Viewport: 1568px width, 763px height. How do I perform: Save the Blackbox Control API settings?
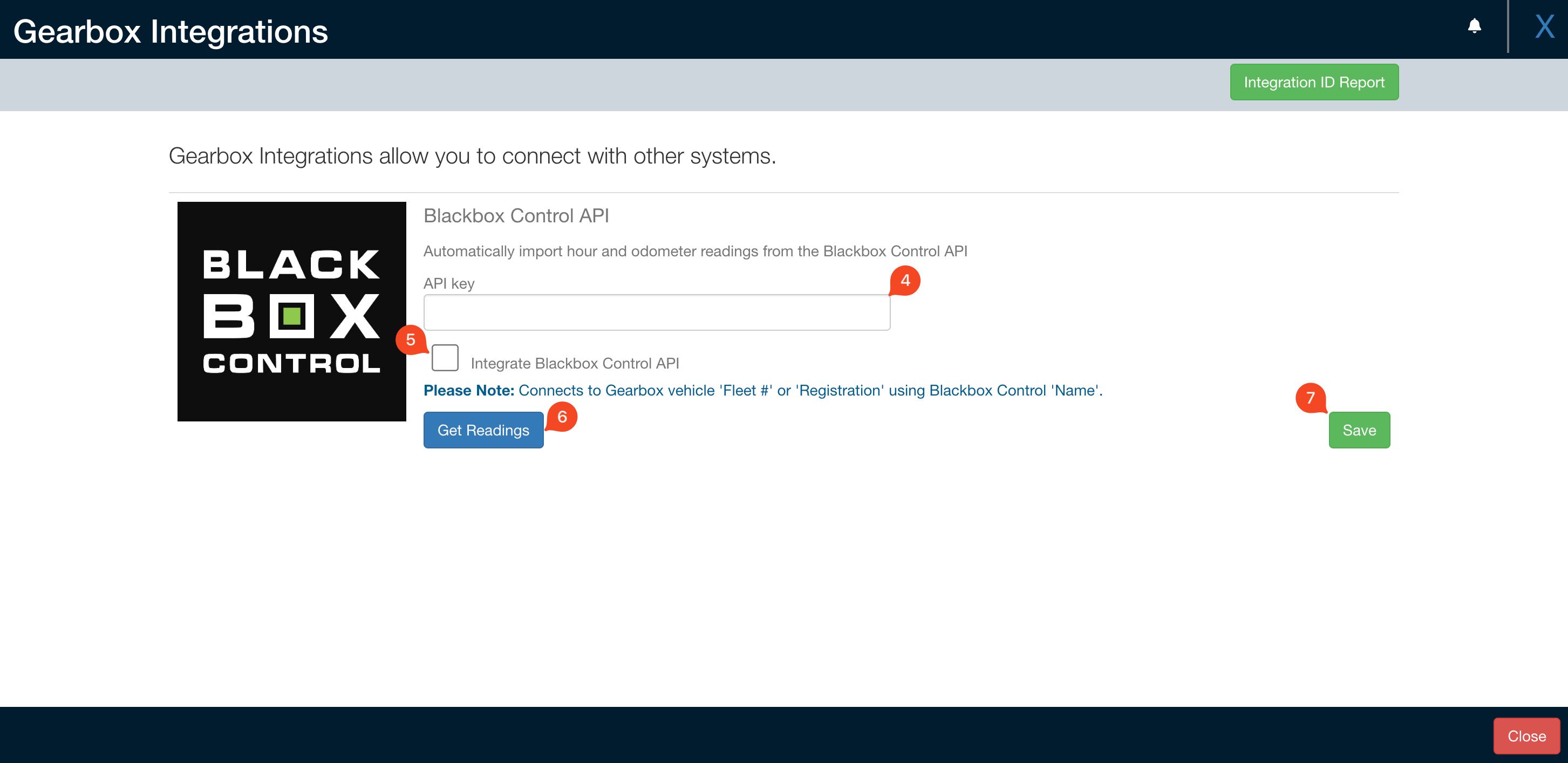1359,430
